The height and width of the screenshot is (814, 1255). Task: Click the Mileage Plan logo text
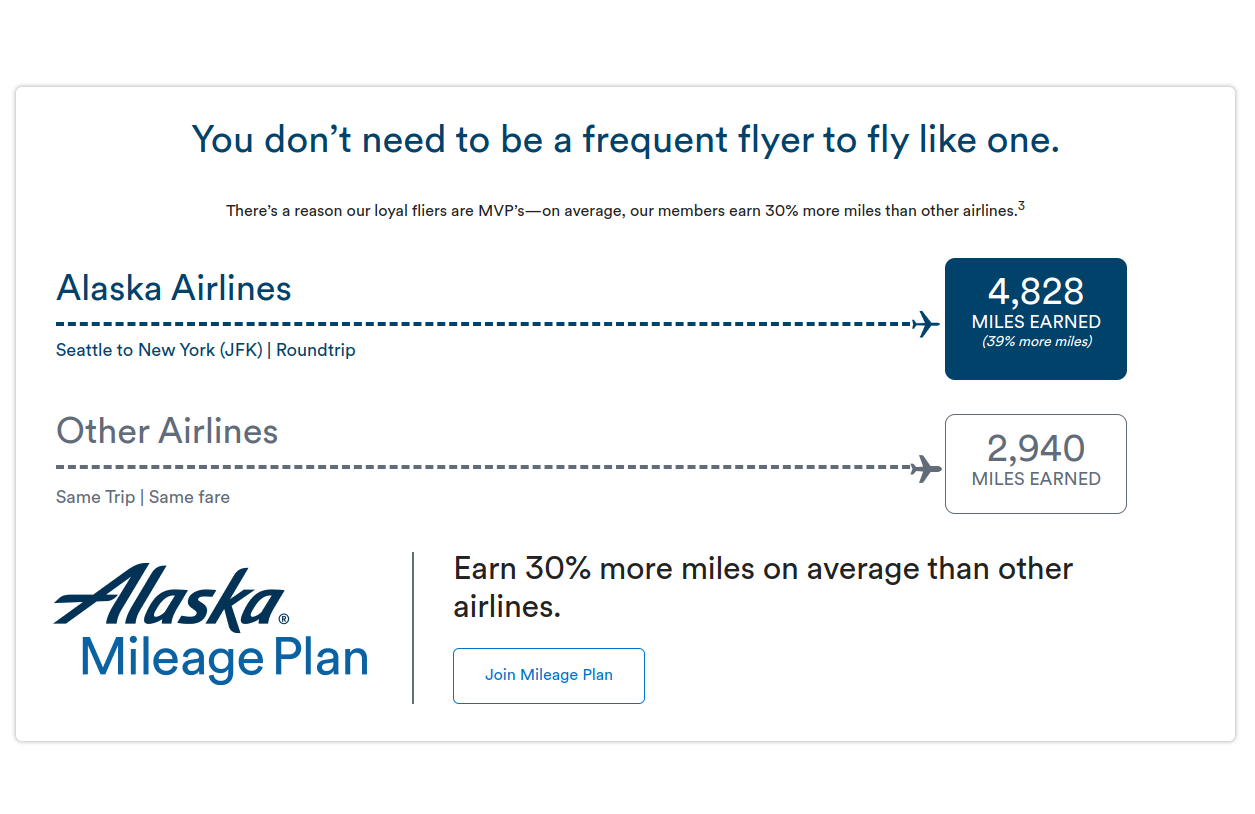224,658
